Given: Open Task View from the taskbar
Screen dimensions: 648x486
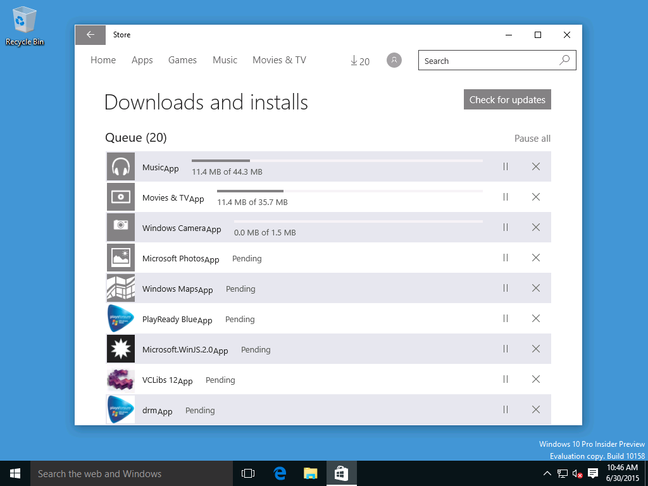Looking at the screenshot, I should [248, 474].
